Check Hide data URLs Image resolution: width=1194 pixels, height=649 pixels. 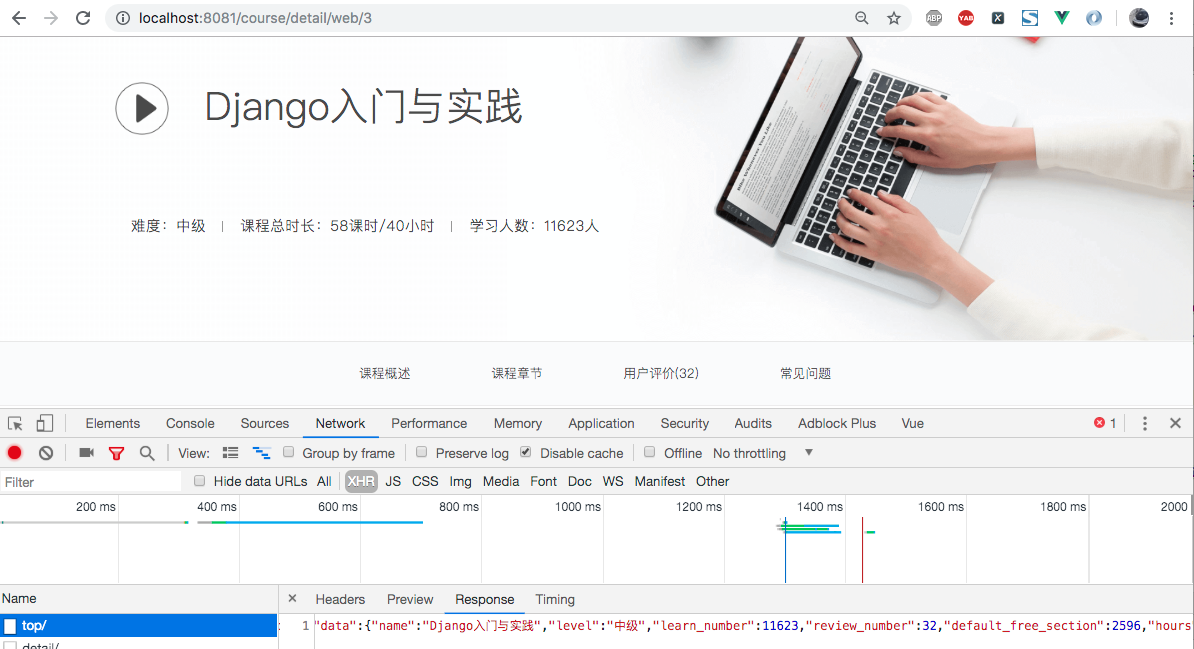point(200,481)
